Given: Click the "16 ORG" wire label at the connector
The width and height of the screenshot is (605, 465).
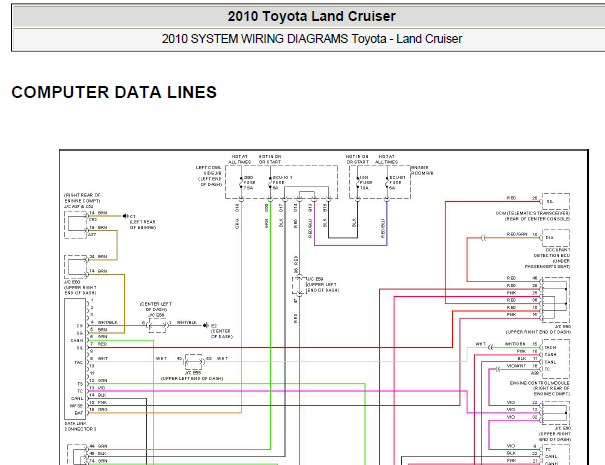Looking at the screenshot, I should [98, 409].
